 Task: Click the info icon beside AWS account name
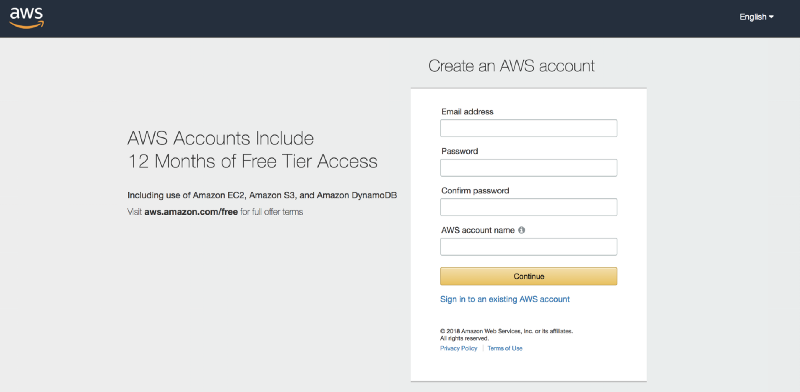pyautogui.click(x=521, y=230)
